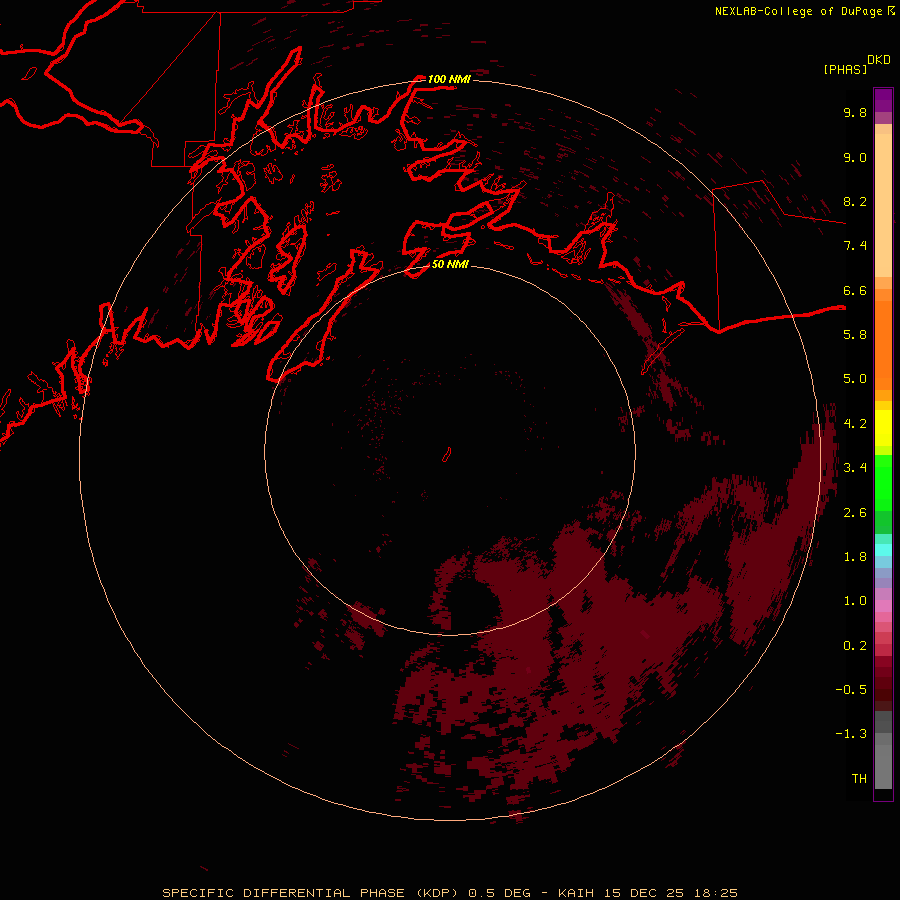Click the 1.8 value on color scale
The image size is (900, 900).
[855, 557]
